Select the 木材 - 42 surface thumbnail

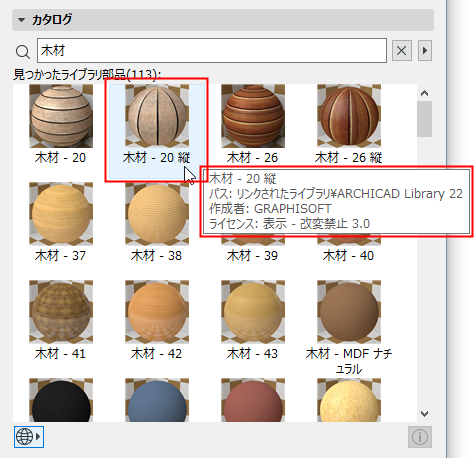157,312
